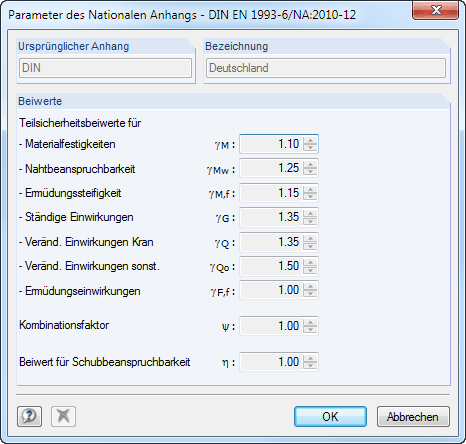466x444 pixels.
Task: Click the Veränd. Einwirkungen Kran label
Action: 86,242
